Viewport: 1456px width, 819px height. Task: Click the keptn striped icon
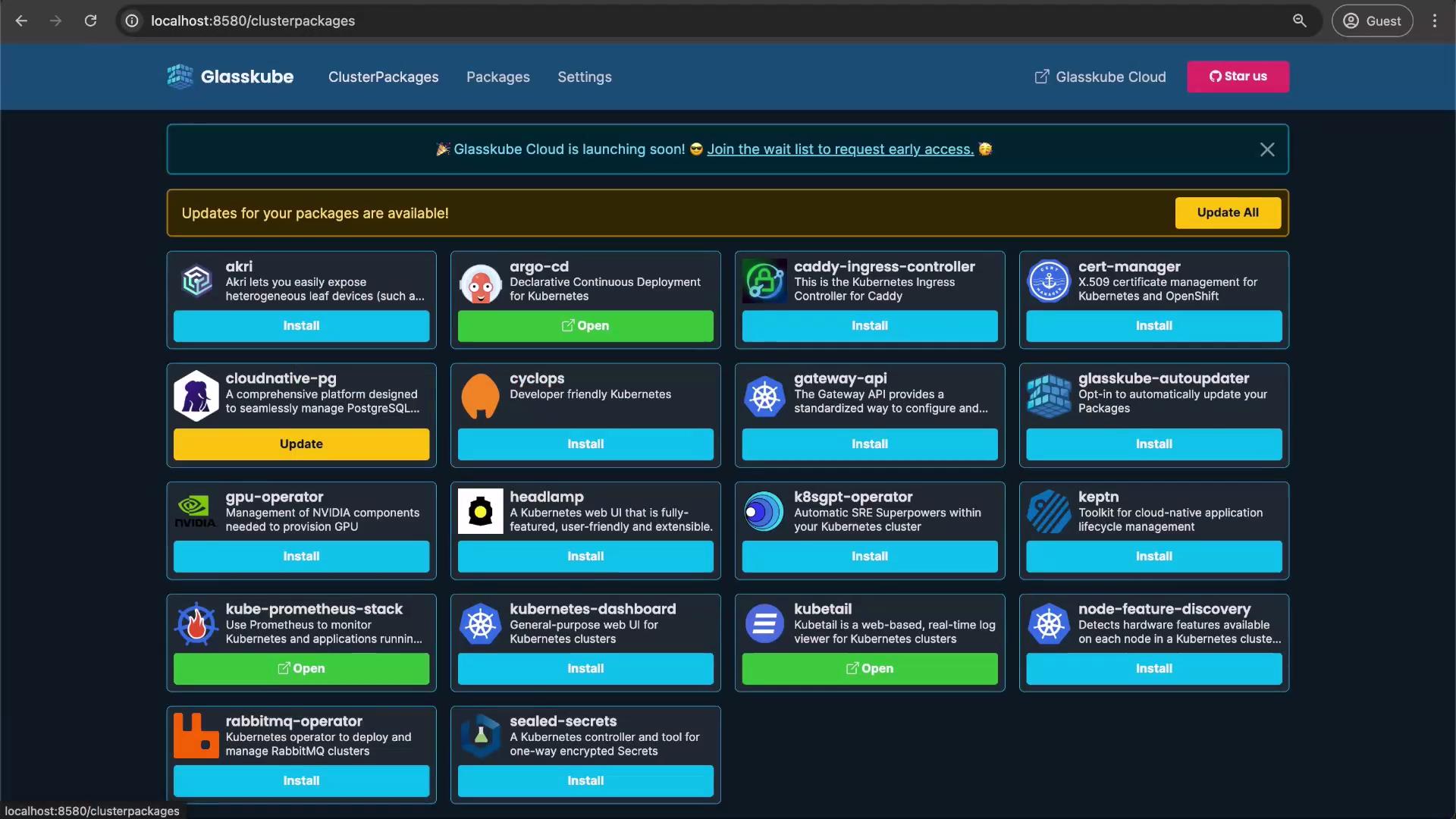[1049, 511]
